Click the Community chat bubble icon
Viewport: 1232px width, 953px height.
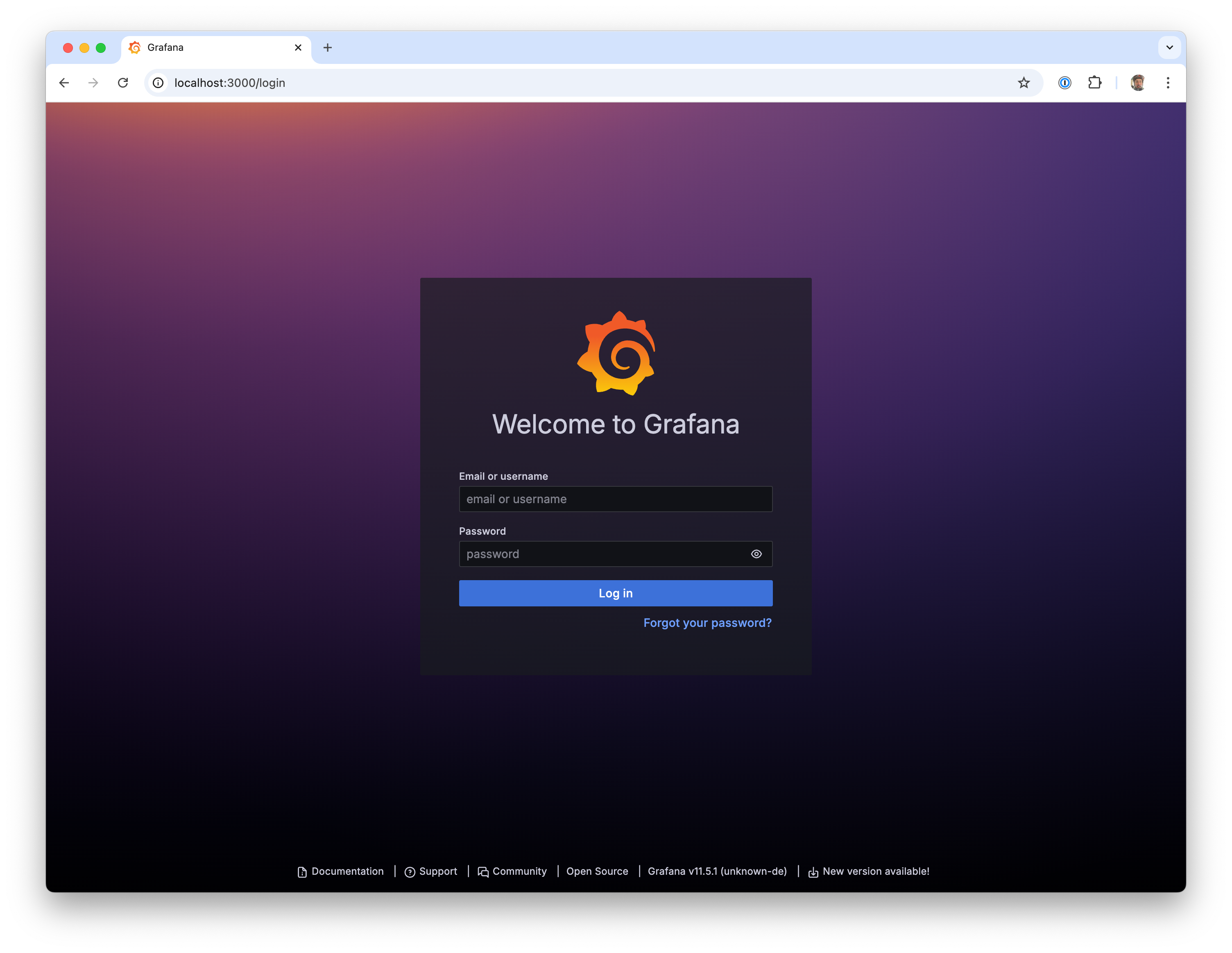pyautogui.click(x=483, y=872)
